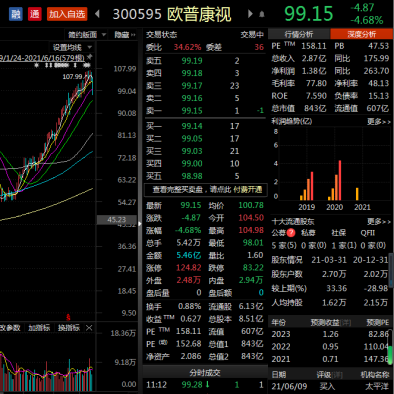Click the 45.23 price cursor label
Screen dimensions: 394x394
[x=117, y=220]
